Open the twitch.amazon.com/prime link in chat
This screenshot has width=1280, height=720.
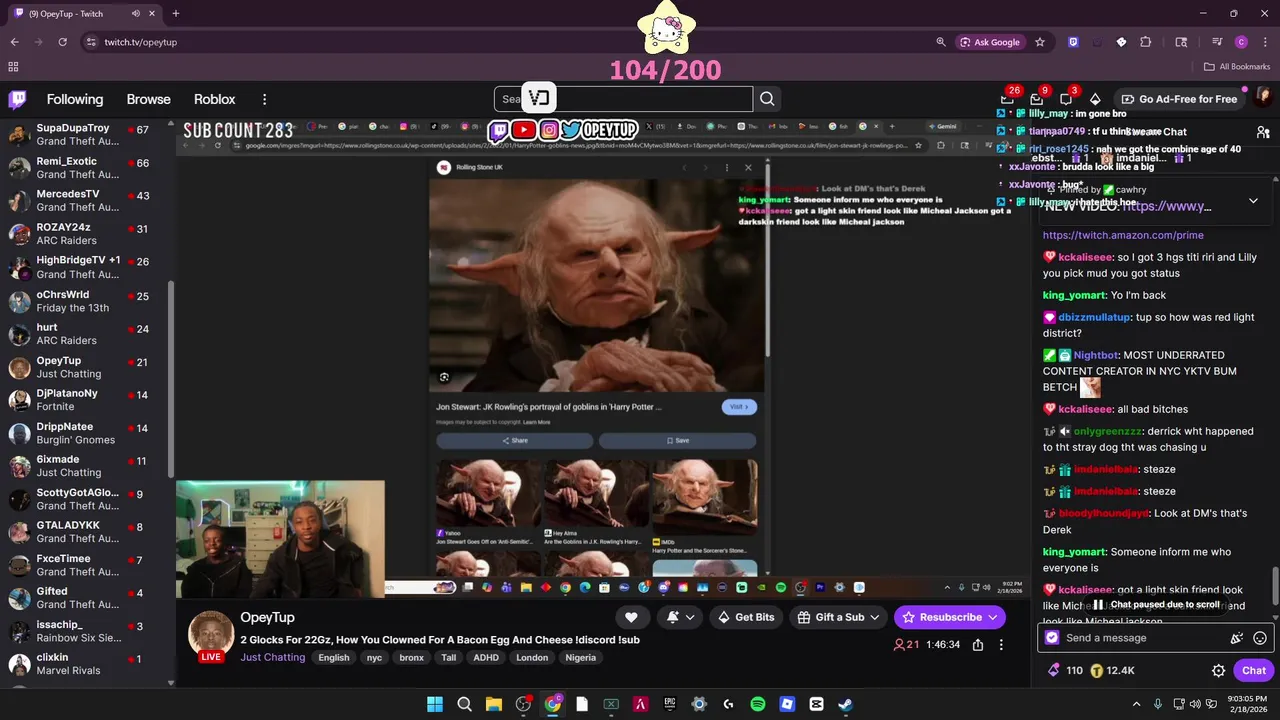pyautogui.click(x=1123, y=235)
